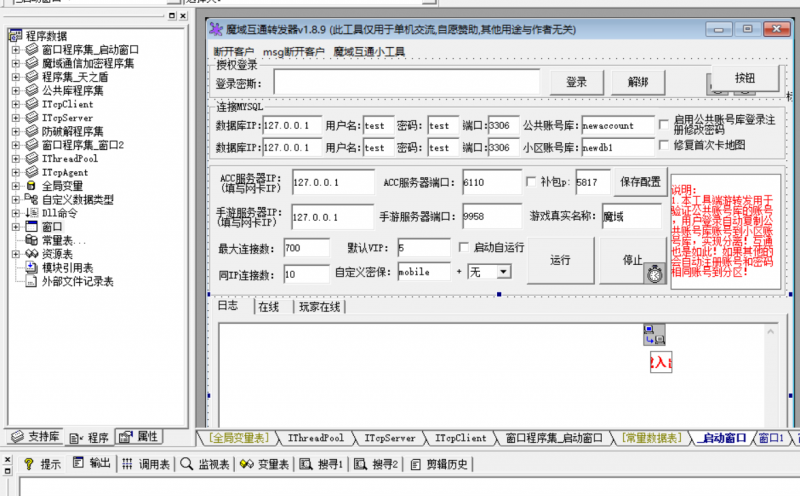The image size is (800, 496).
Task: Expand the Dll命令 tree node
Action: coord(15,213)
